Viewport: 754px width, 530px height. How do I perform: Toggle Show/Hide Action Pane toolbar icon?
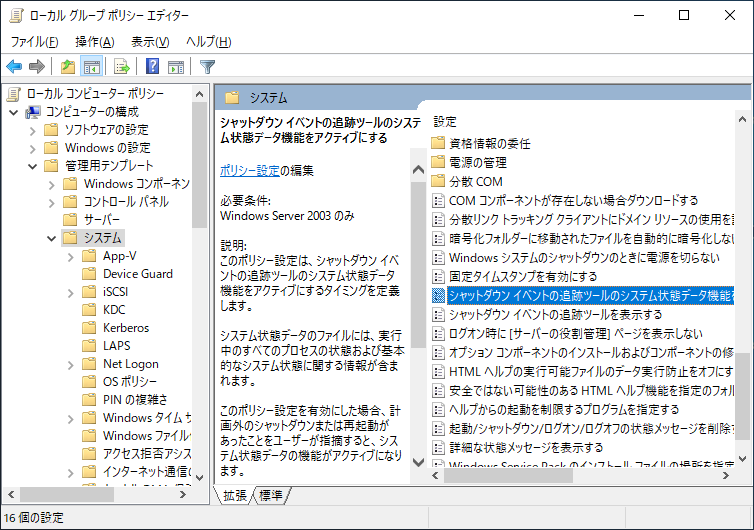176,66
